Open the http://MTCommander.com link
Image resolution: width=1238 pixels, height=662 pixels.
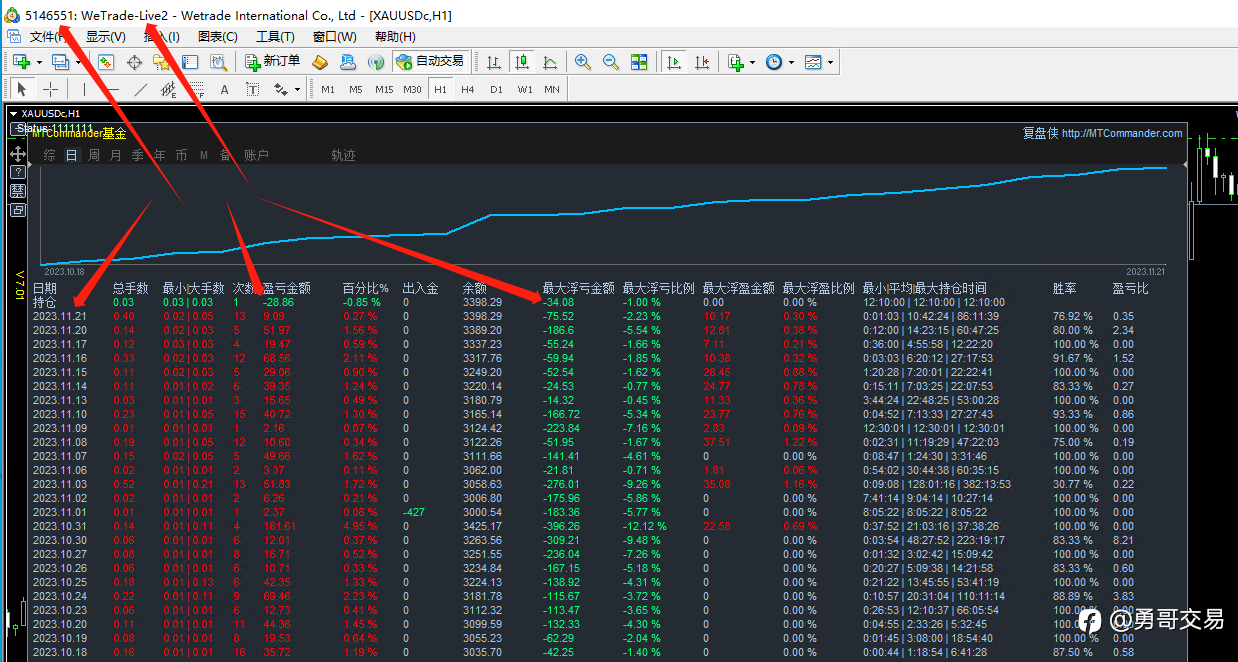pos(1122,133)
